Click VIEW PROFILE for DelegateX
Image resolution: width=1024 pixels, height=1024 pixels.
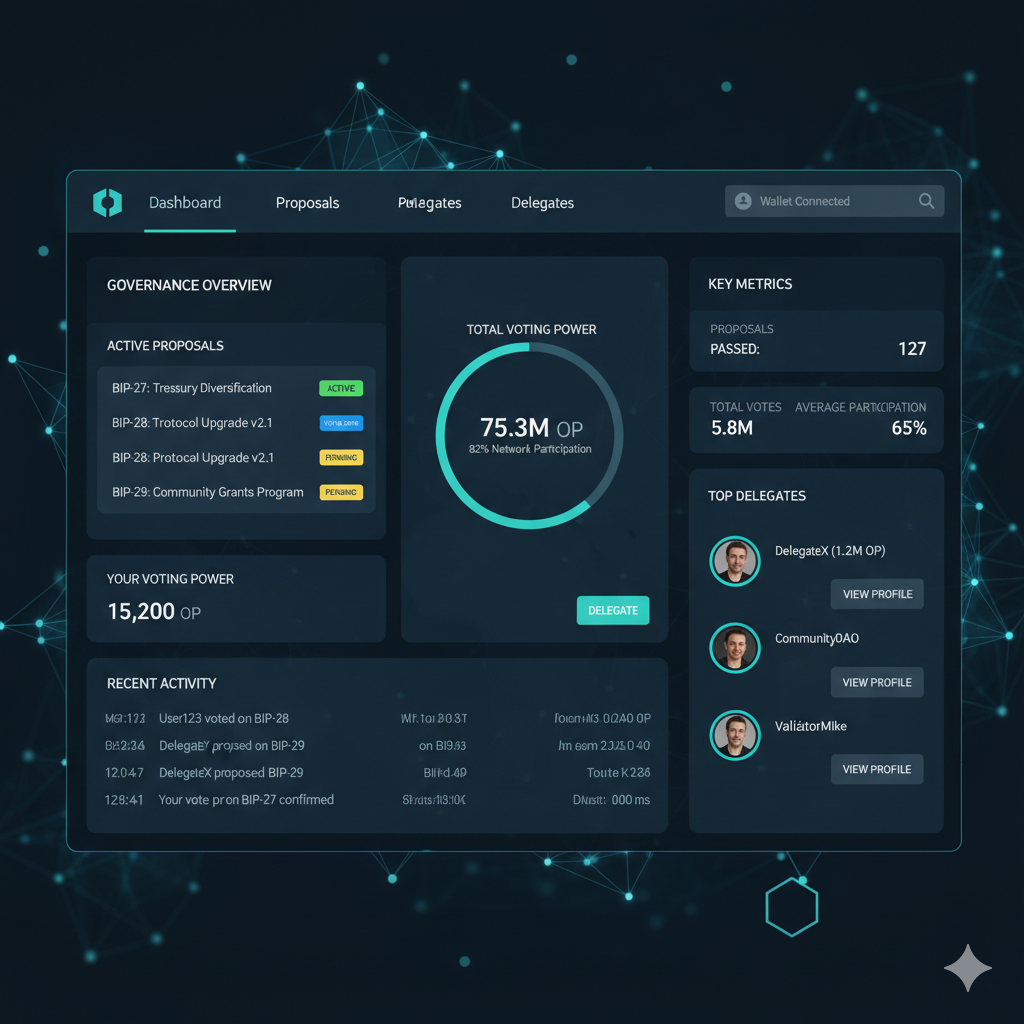[x=877, y=593]
